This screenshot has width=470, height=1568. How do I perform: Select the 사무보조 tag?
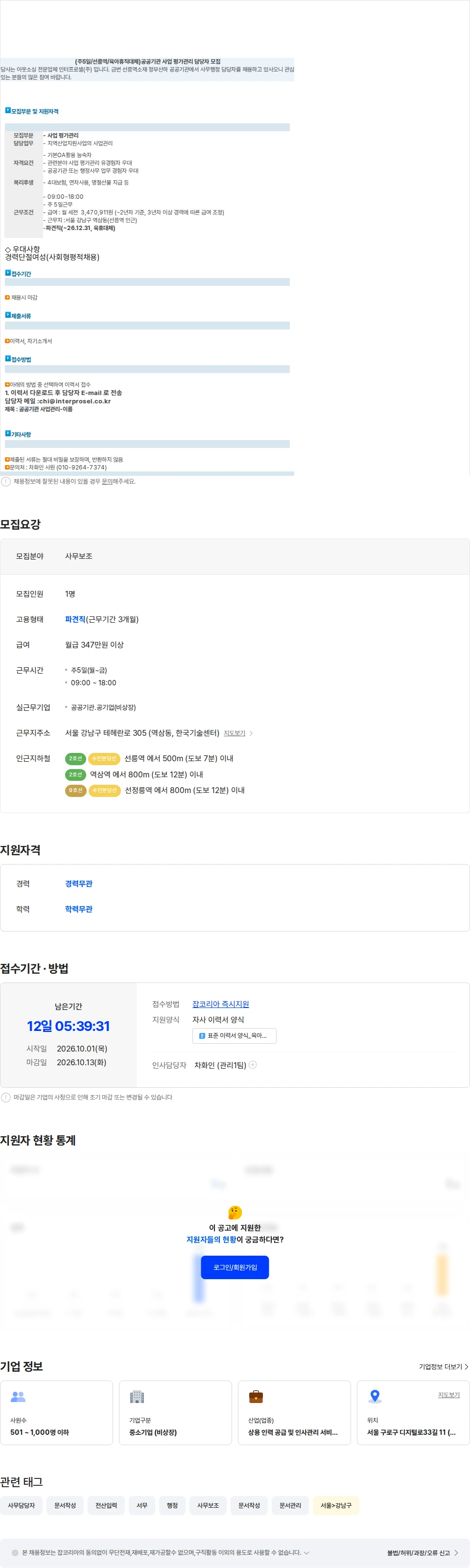point(208,1505)
